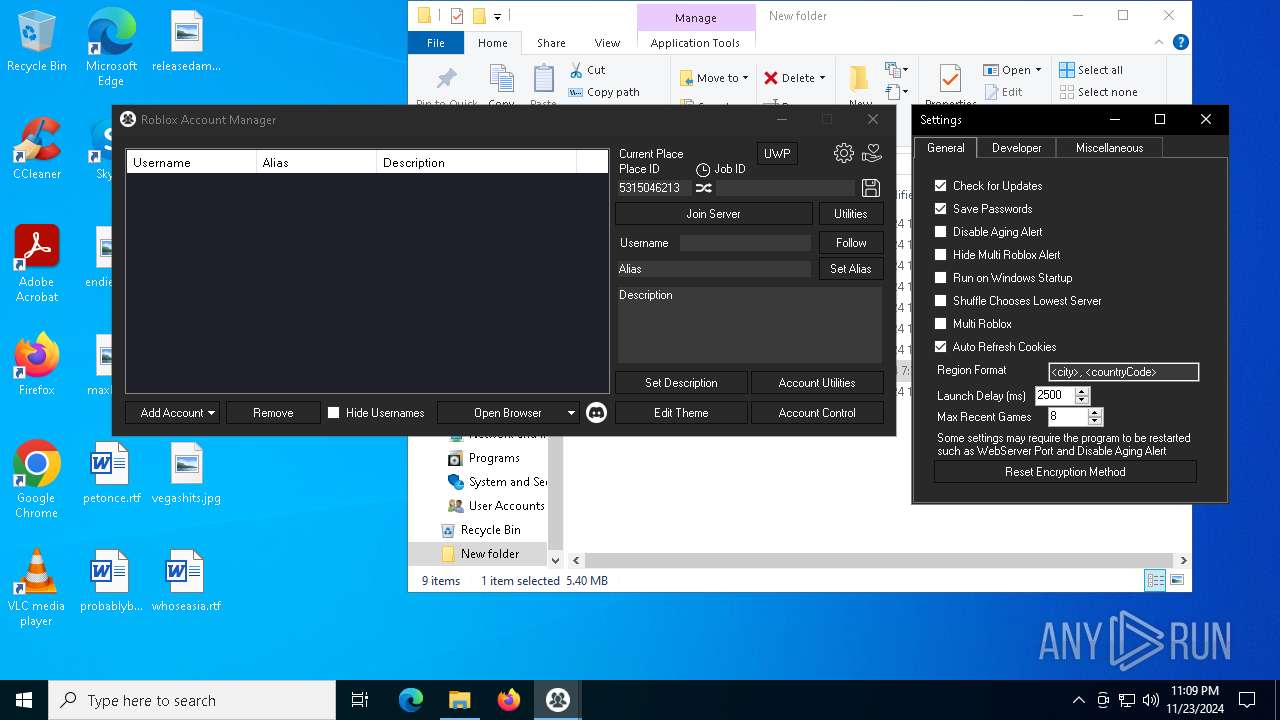
Task: Open VLC media player desktop shortcut
Action: coord(37,588)
